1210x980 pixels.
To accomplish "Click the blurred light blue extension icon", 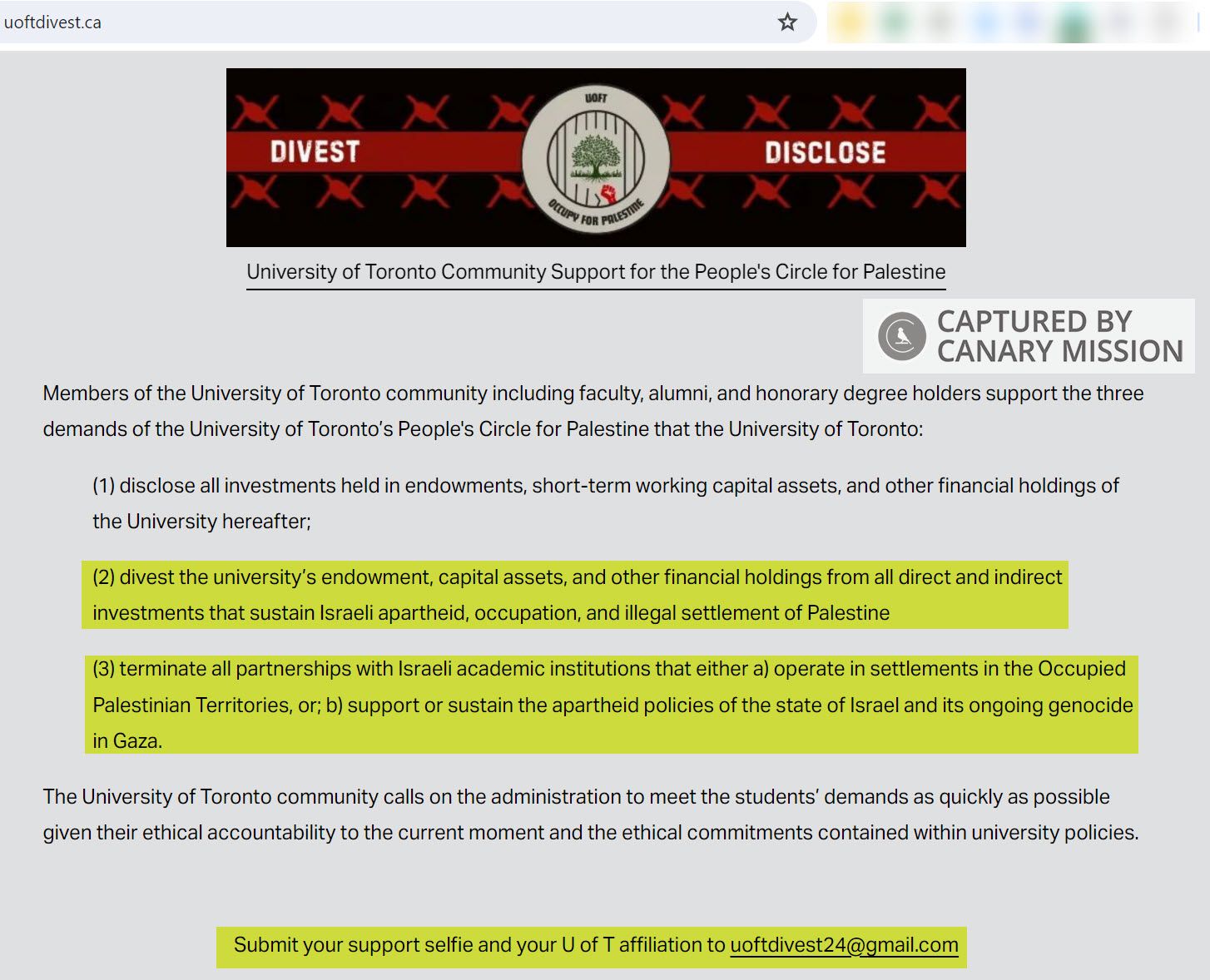I will [x=986, y=22].
